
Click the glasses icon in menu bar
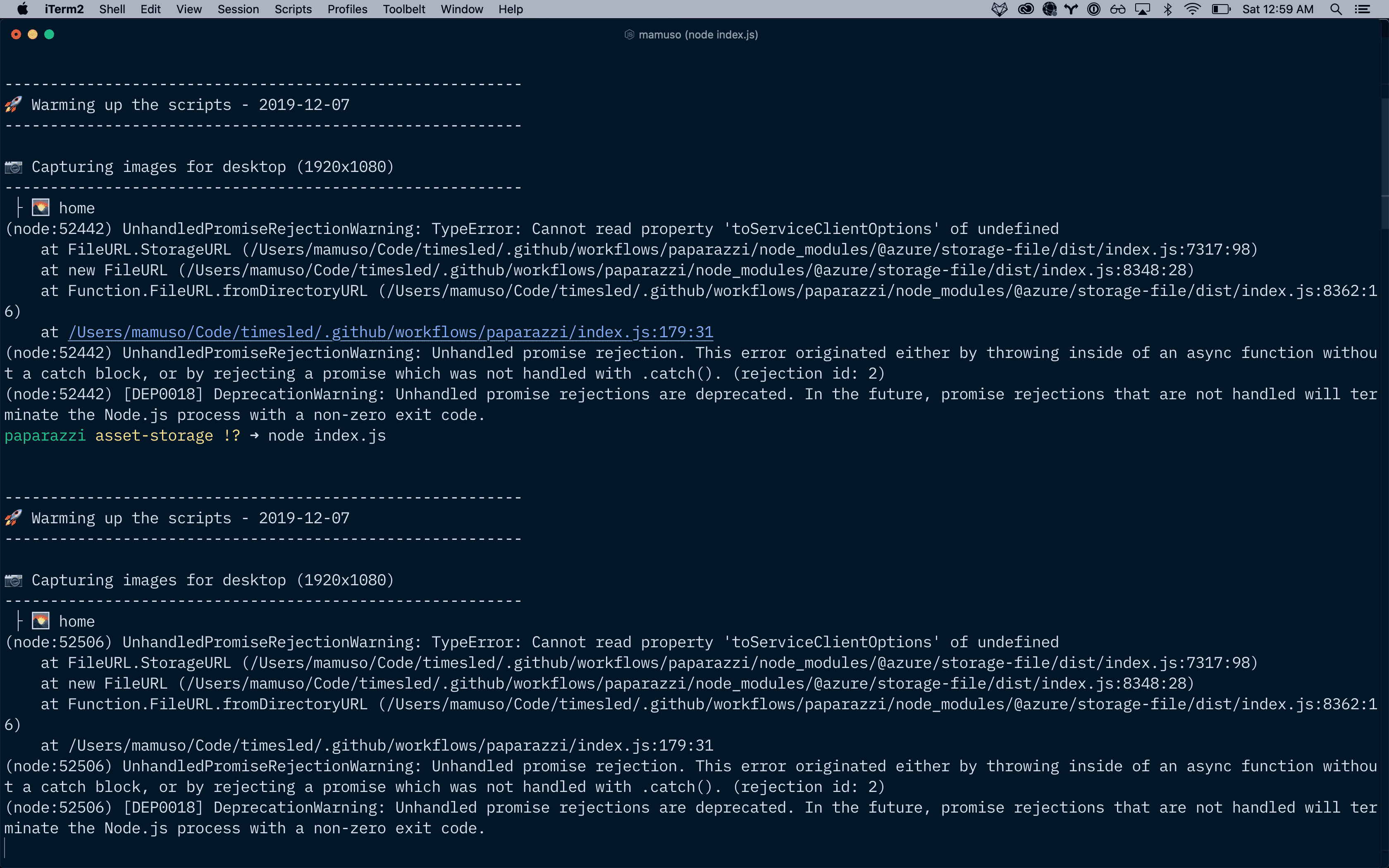(1117, 9)
